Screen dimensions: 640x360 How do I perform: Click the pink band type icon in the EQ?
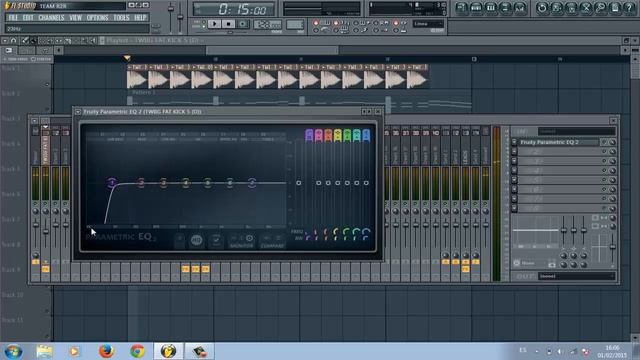(318, 135)
